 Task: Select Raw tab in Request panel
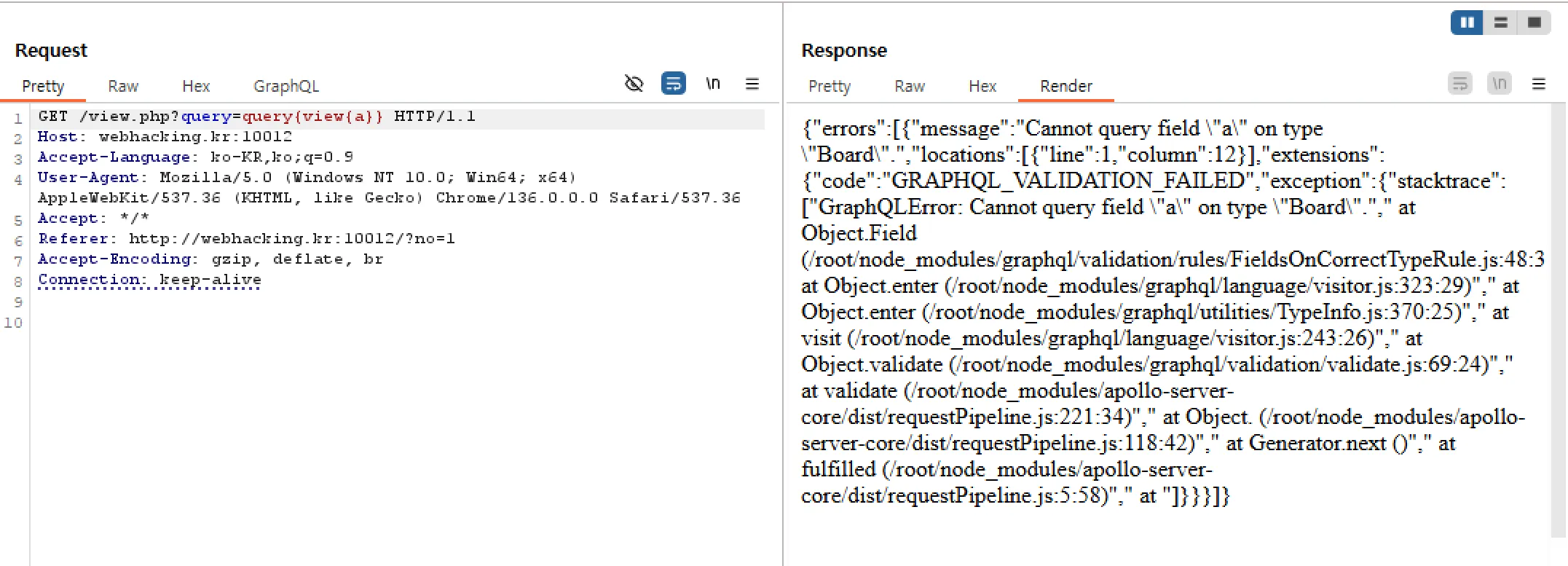pyautogui.click(x=123, y=86)
